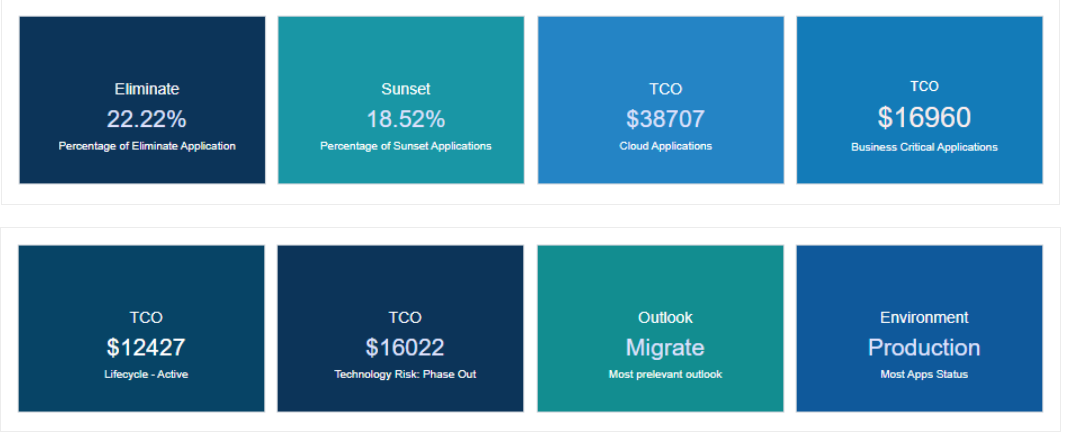Open the Outlook Migrate card
This screenshot has height=432, width=1065.
pos(660,329)
